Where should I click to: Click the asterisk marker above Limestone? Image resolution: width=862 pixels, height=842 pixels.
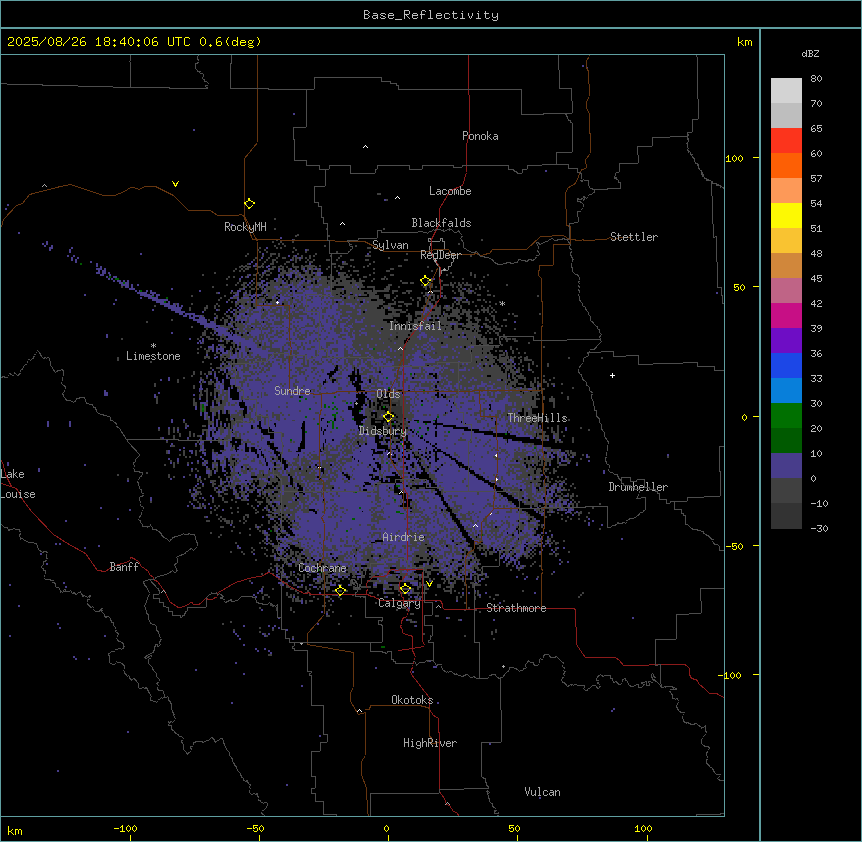[153, 346]
